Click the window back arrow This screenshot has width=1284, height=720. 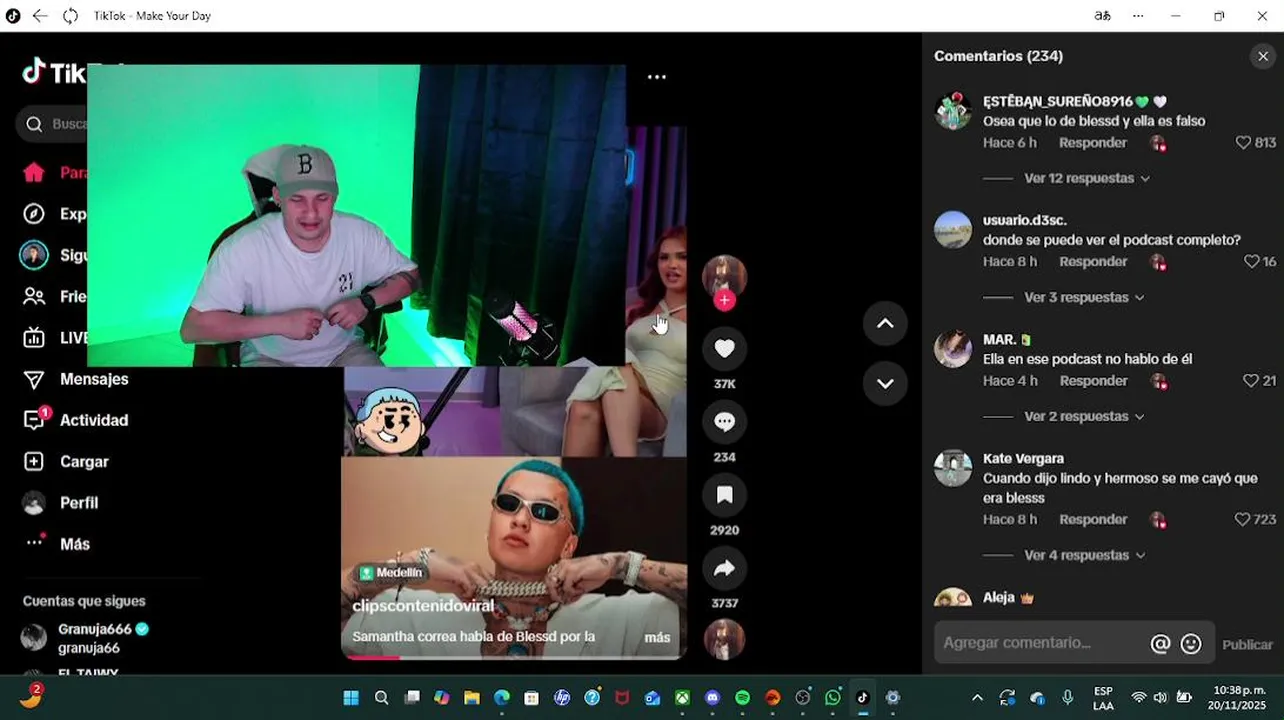pos(40,16)
